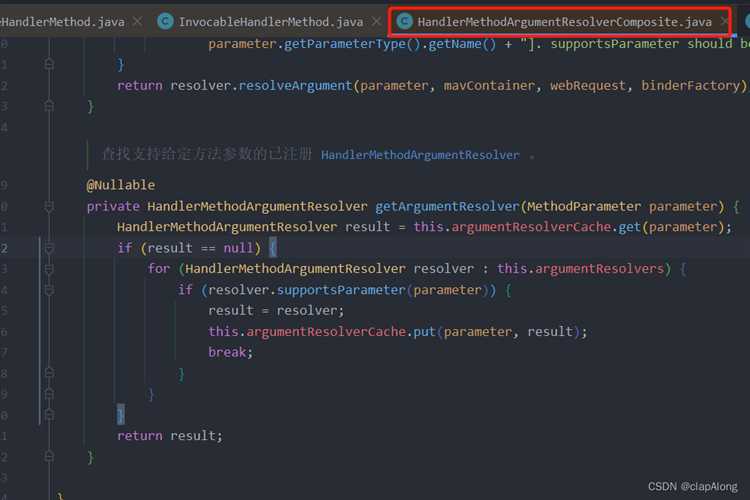Click the class icon on HandlerMethodArgumentResolverComposite.java tab
The width and height of the screenshot is (750, 500).
[404, 22]
